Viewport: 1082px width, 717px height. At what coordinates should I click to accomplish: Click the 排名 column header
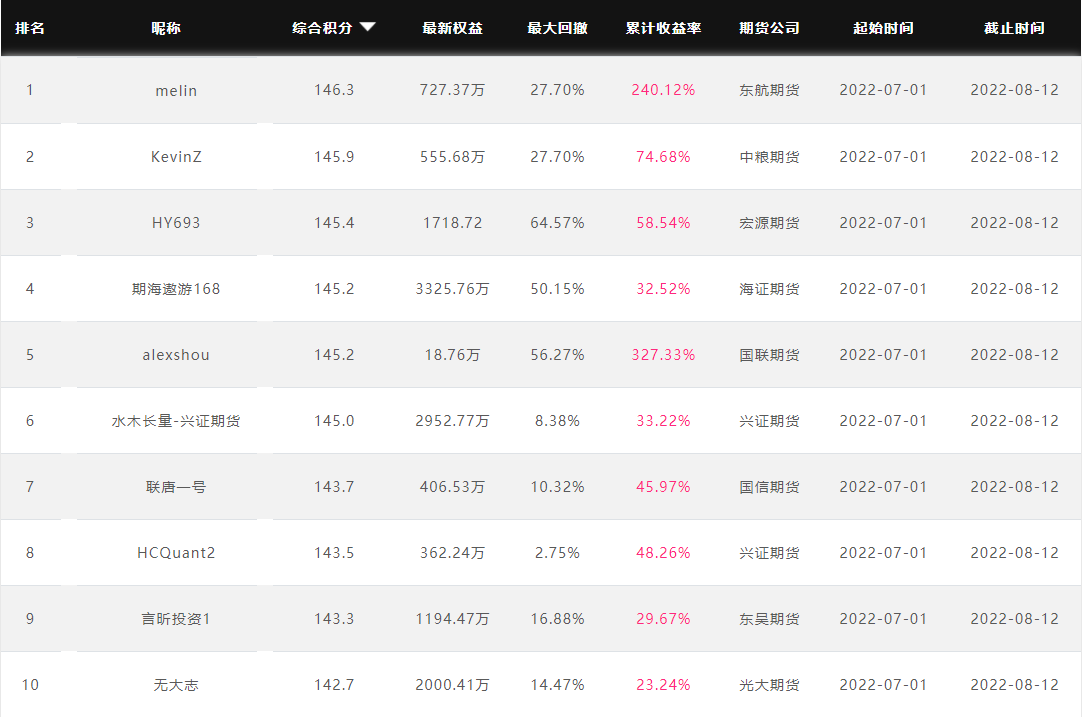click(x=30, y=28)
